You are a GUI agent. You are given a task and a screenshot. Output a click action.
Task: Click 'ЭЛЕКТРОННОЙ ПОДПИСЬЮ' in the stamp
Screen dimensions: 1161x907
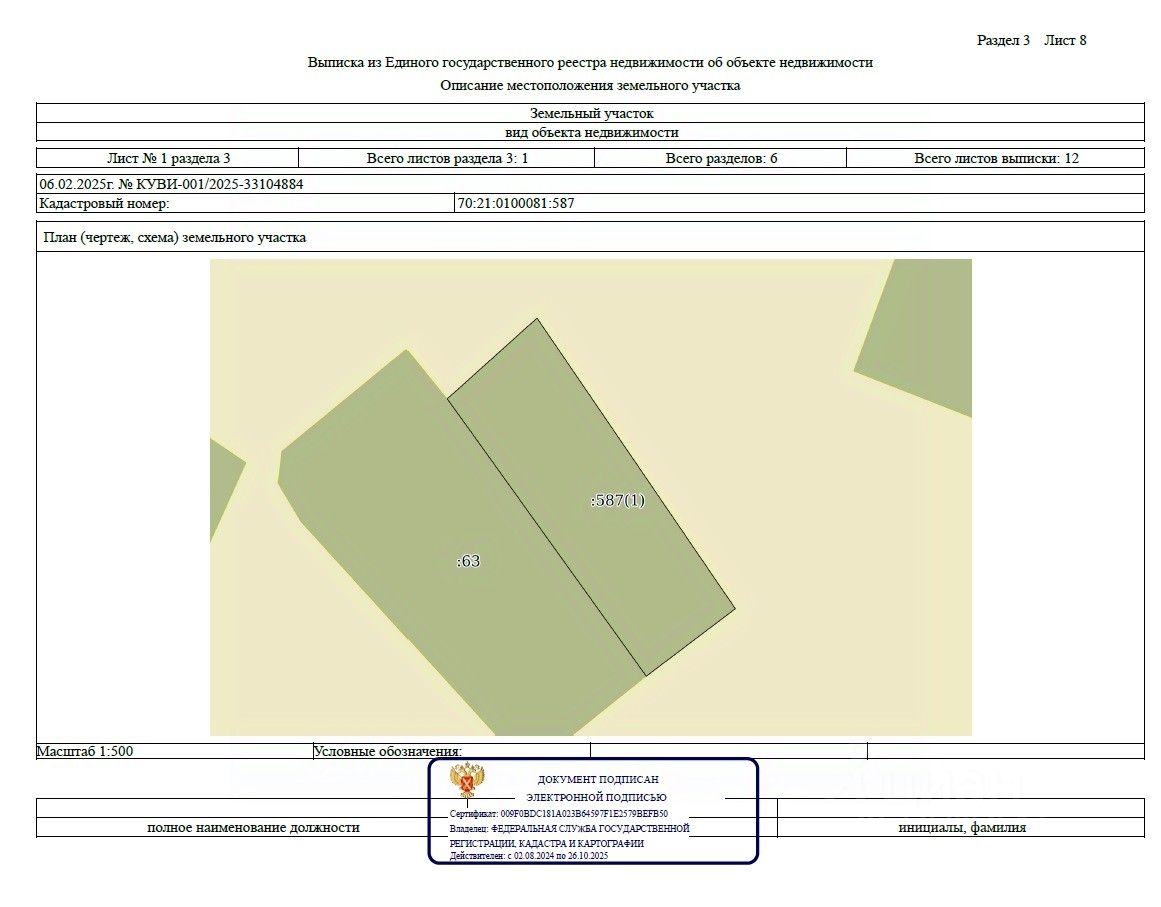[x=596, y=797]
